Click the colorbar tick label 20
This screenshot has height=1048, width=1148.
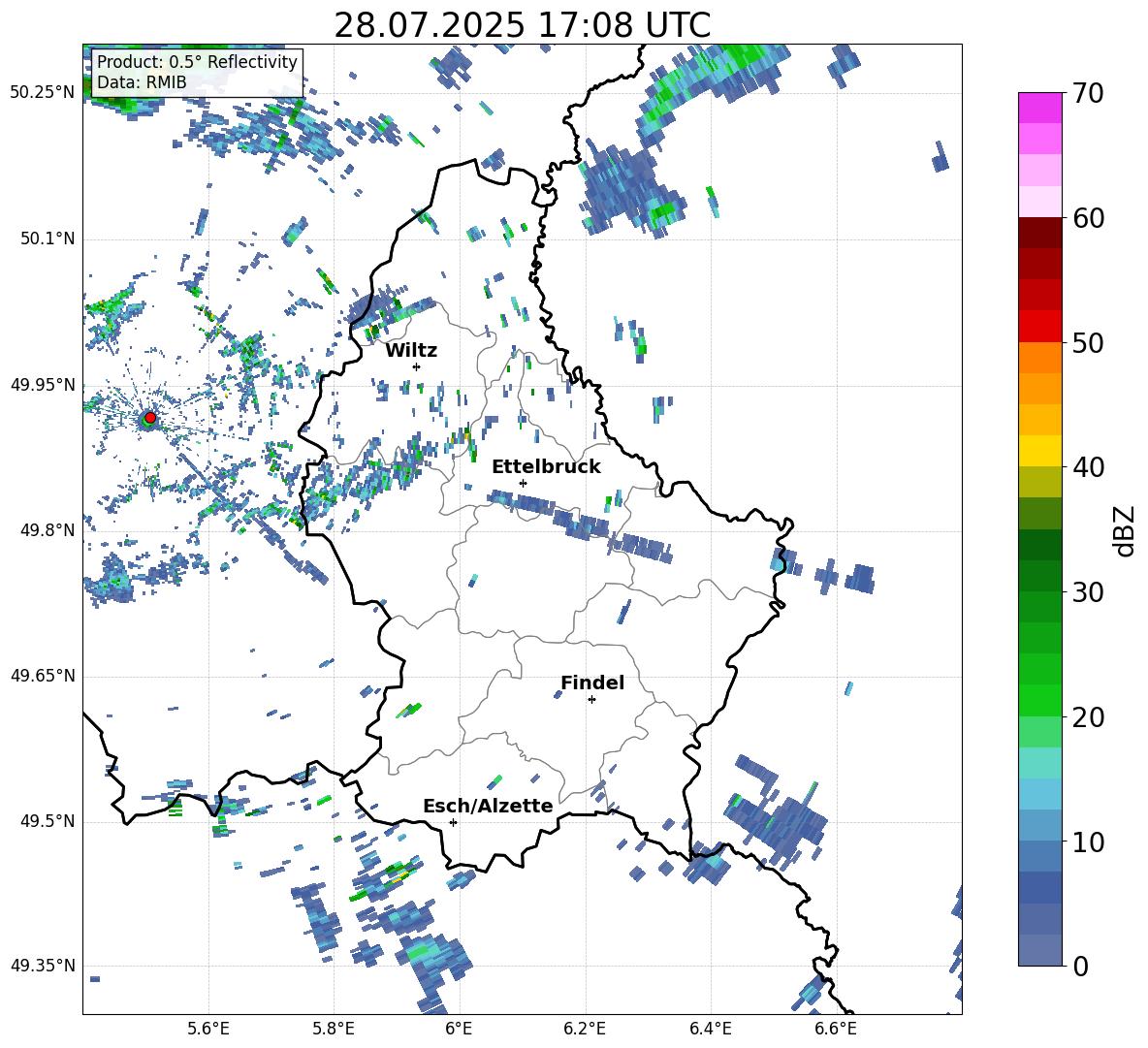tap(1088, 717)
